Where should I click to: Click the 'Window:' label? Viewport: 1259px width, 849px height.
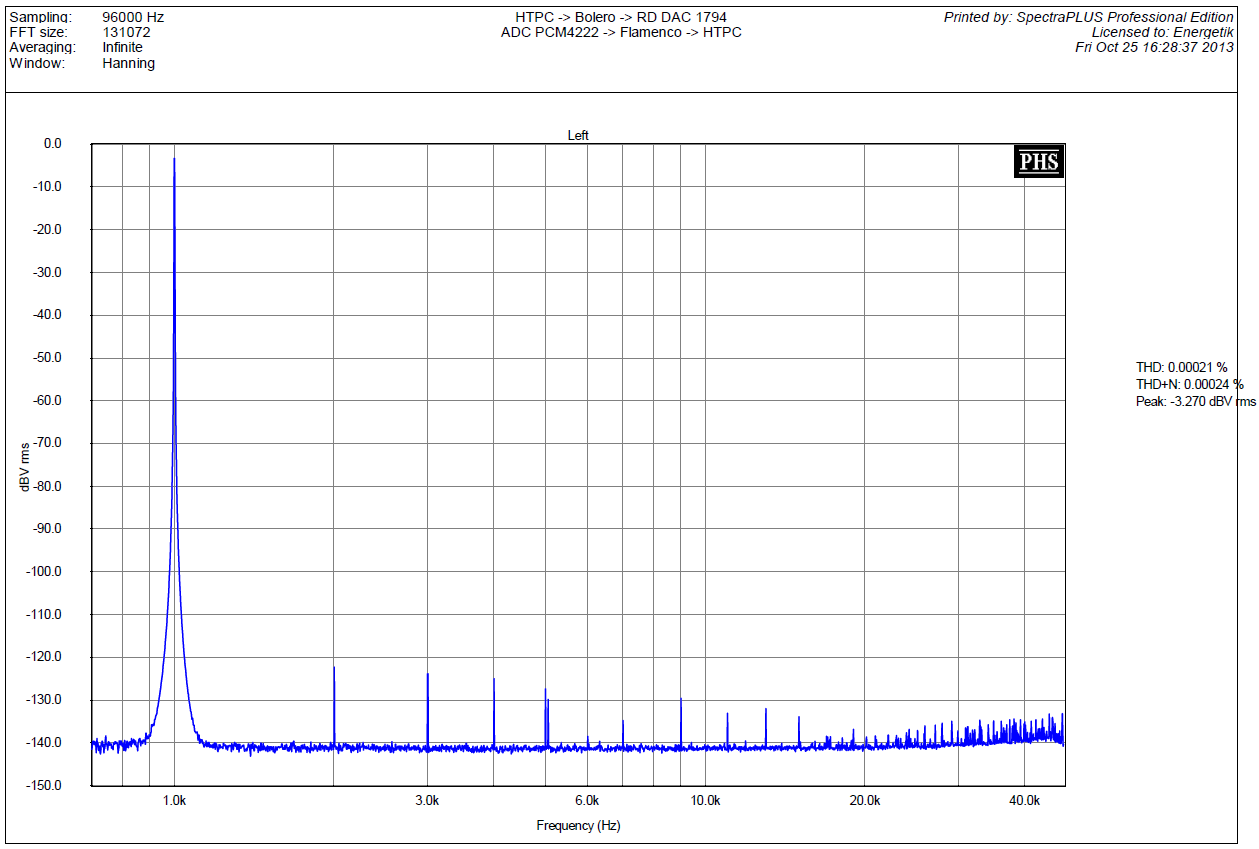(37, 63)
